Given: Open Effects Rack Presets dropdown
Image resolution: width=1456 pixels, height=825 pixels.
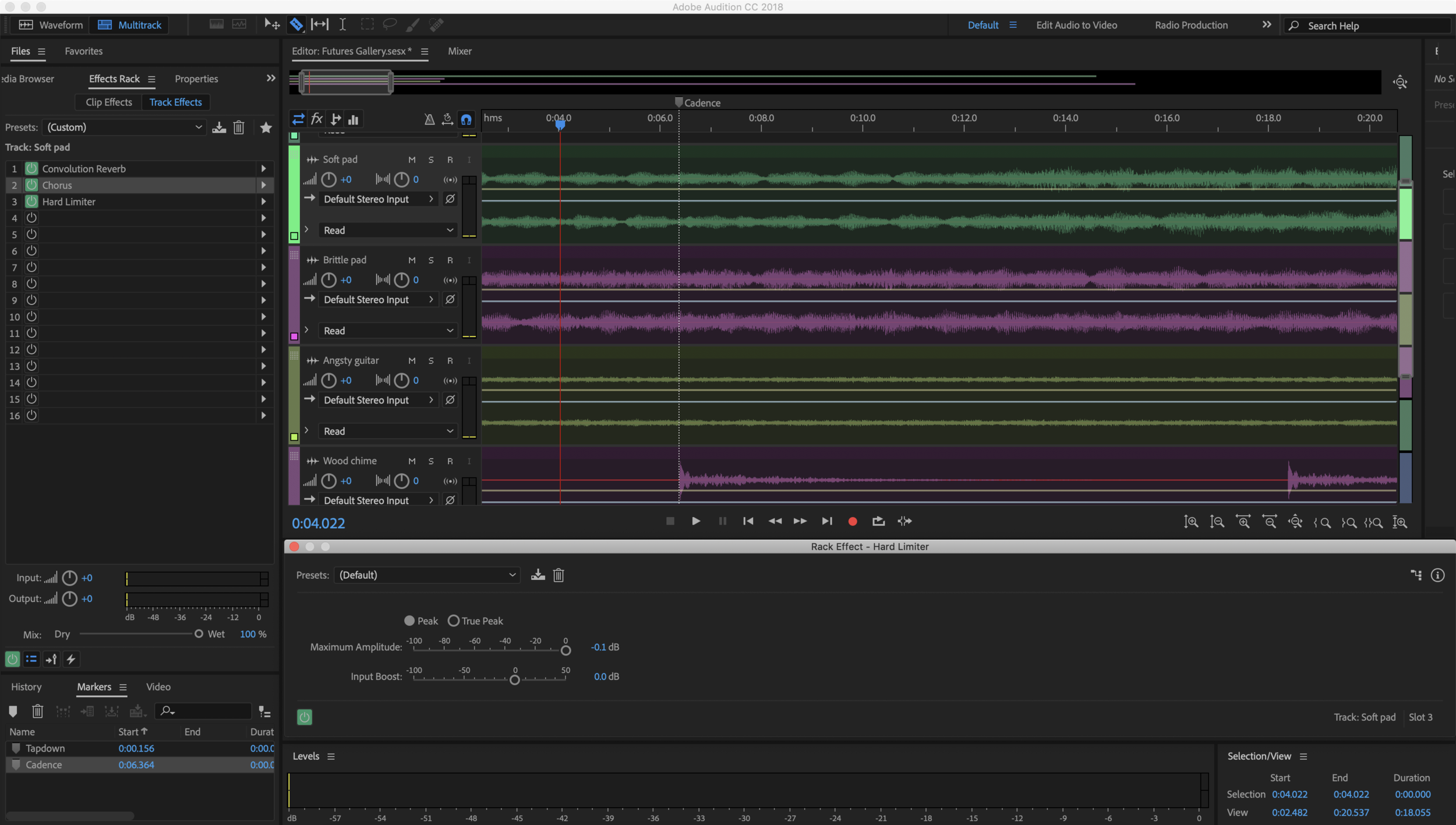Looking at the screenshot, I should (x=124, y=128).
